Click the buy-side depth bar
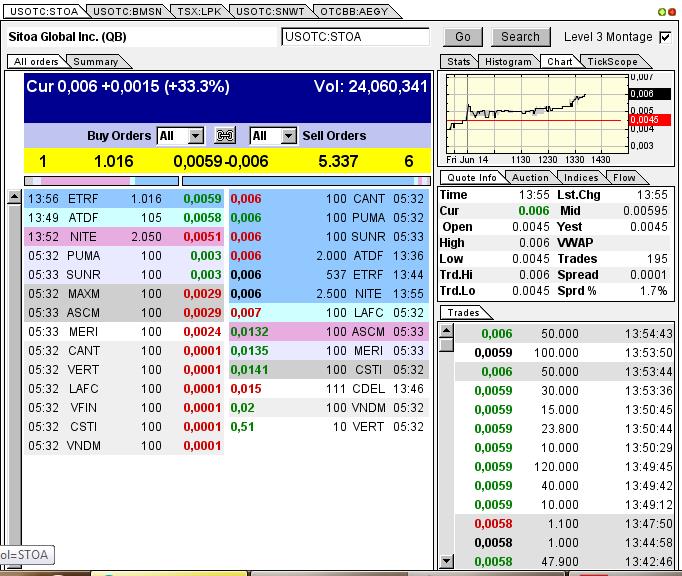Viewport: 682px width, 576px height. 102,181
